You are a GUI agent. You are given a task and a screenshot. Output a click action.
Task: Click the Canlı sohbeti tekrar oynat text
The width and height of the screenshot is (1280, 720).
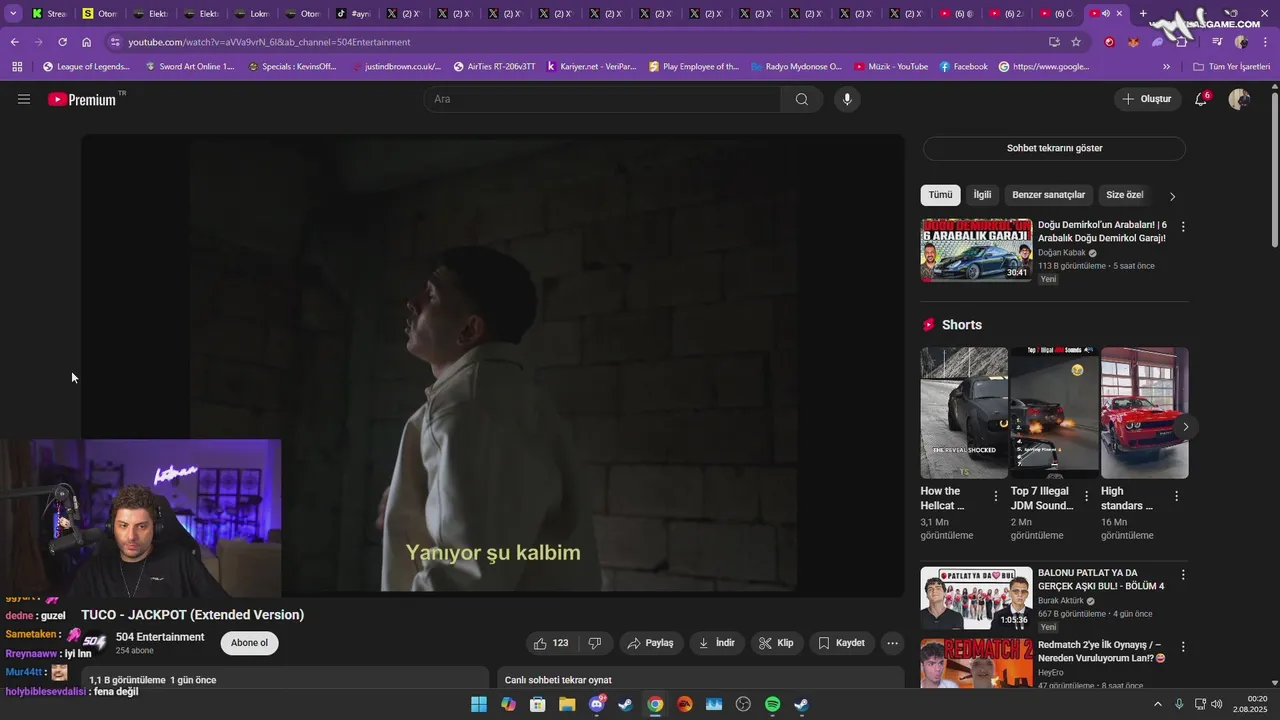pyautogui.click(x=558, y=680)
